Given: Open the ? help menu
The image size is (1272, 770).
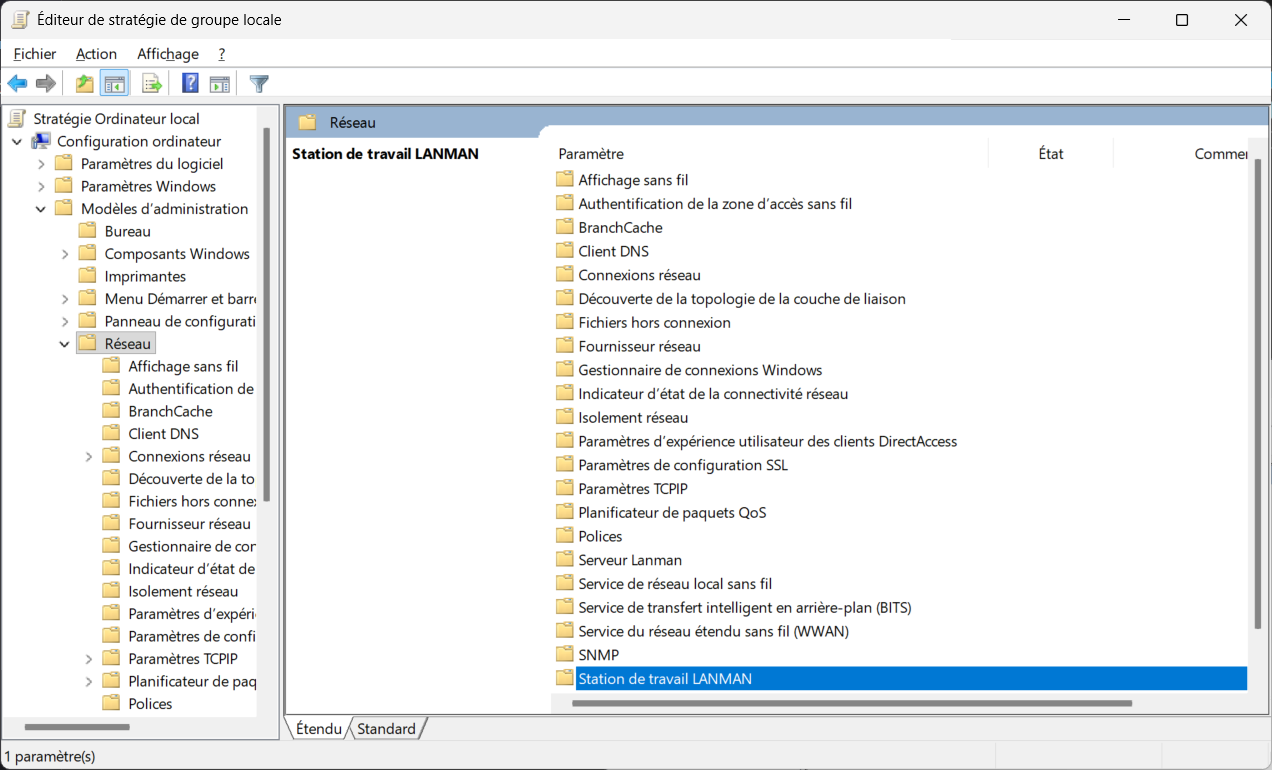Looking at the screenshot, I should [x=222, y=54].
